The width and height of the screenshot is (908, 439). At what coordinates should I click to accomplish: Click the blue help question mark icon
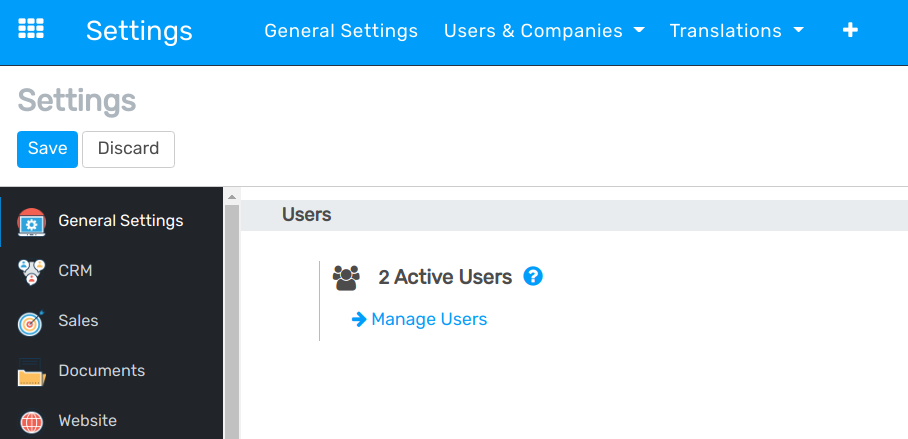[533, 277]
